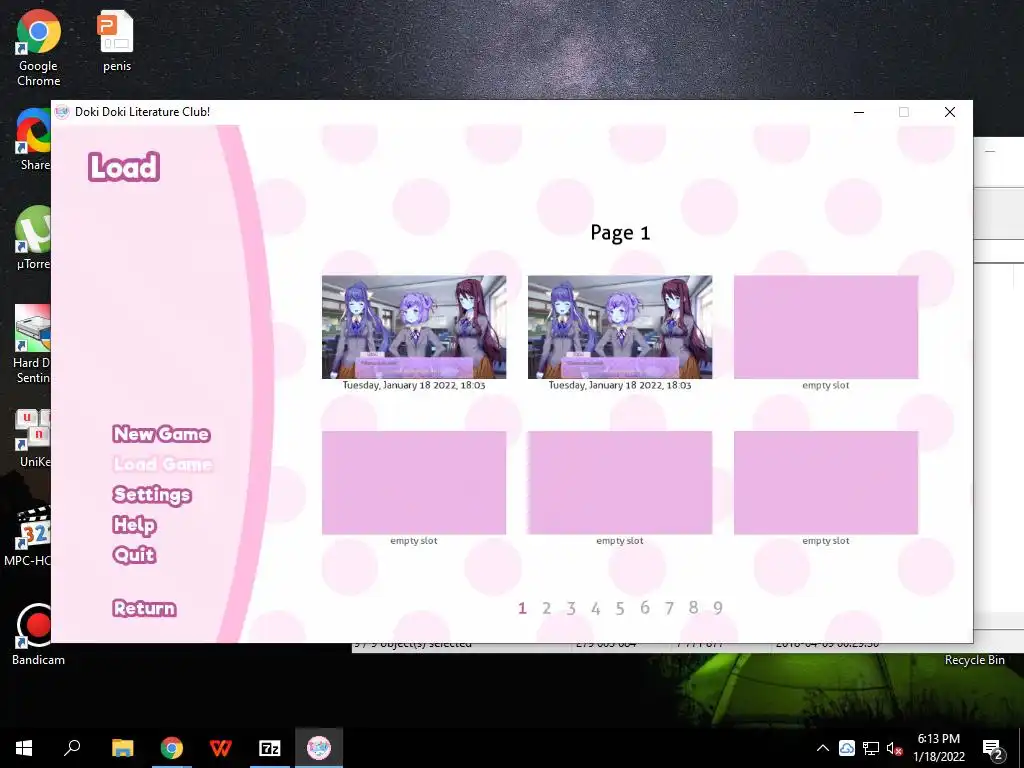
Task: Open File Explorer from taskbar
Action: point(122,748)
